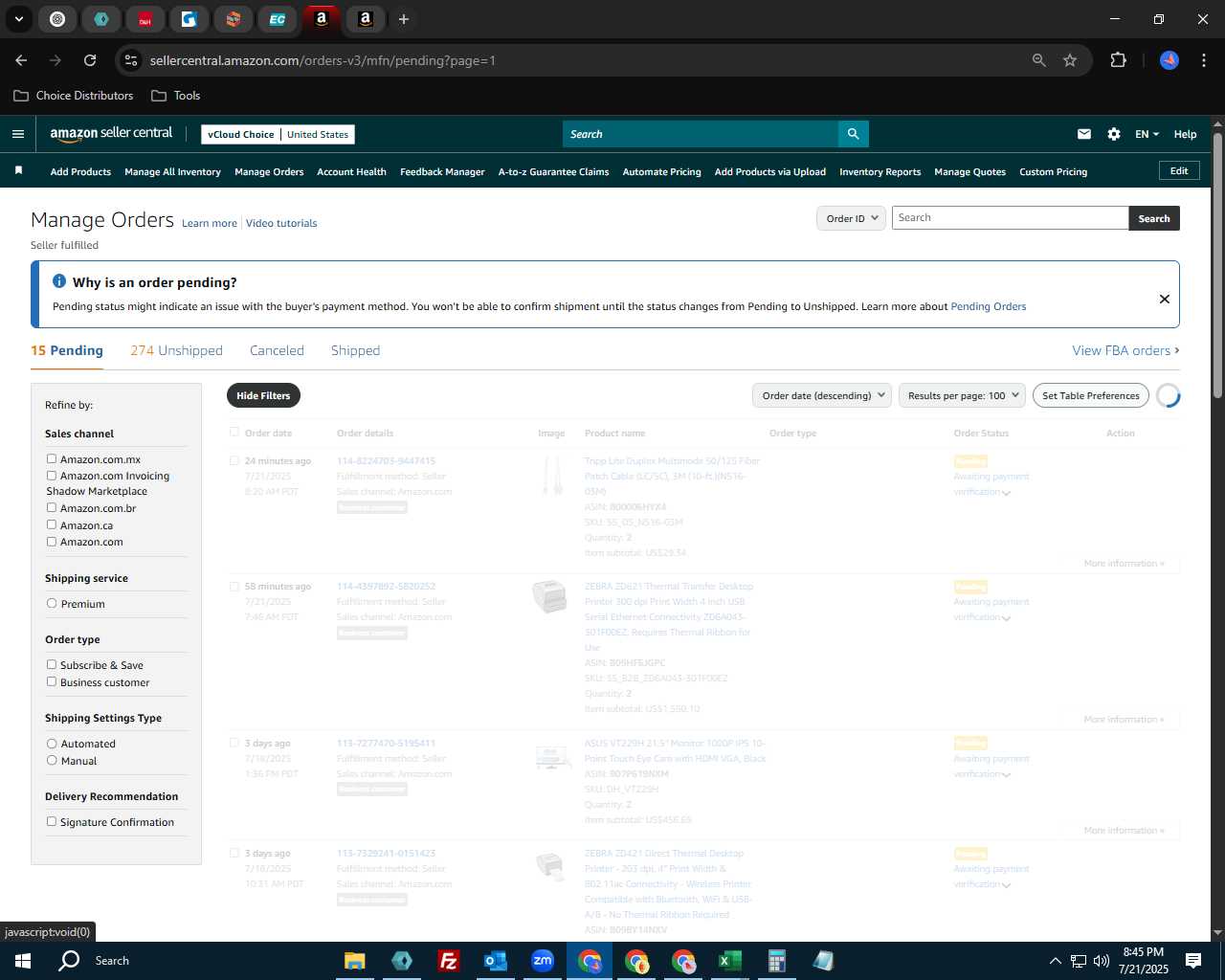The width and height of the screenshot is (1225, 980).
Task: Open the Tools bookmark folder
Action: pyautogui.click(x=176, y=96)
